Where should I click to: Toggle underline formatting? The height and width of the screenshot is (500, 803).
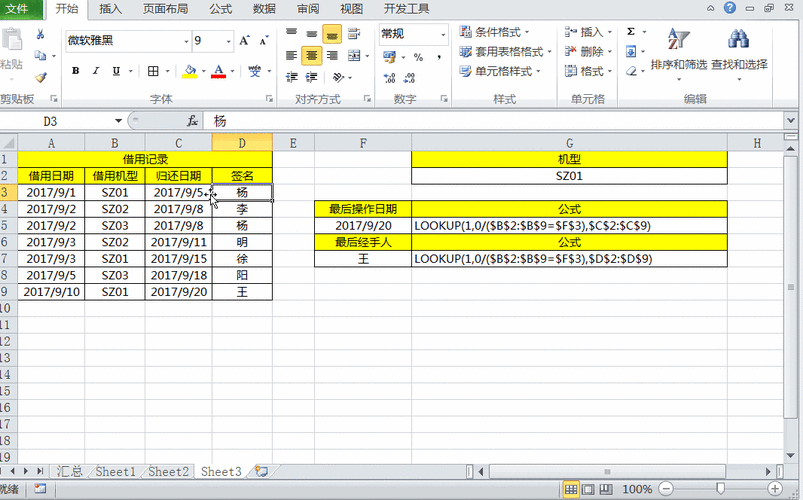click(x=116, y=71)
